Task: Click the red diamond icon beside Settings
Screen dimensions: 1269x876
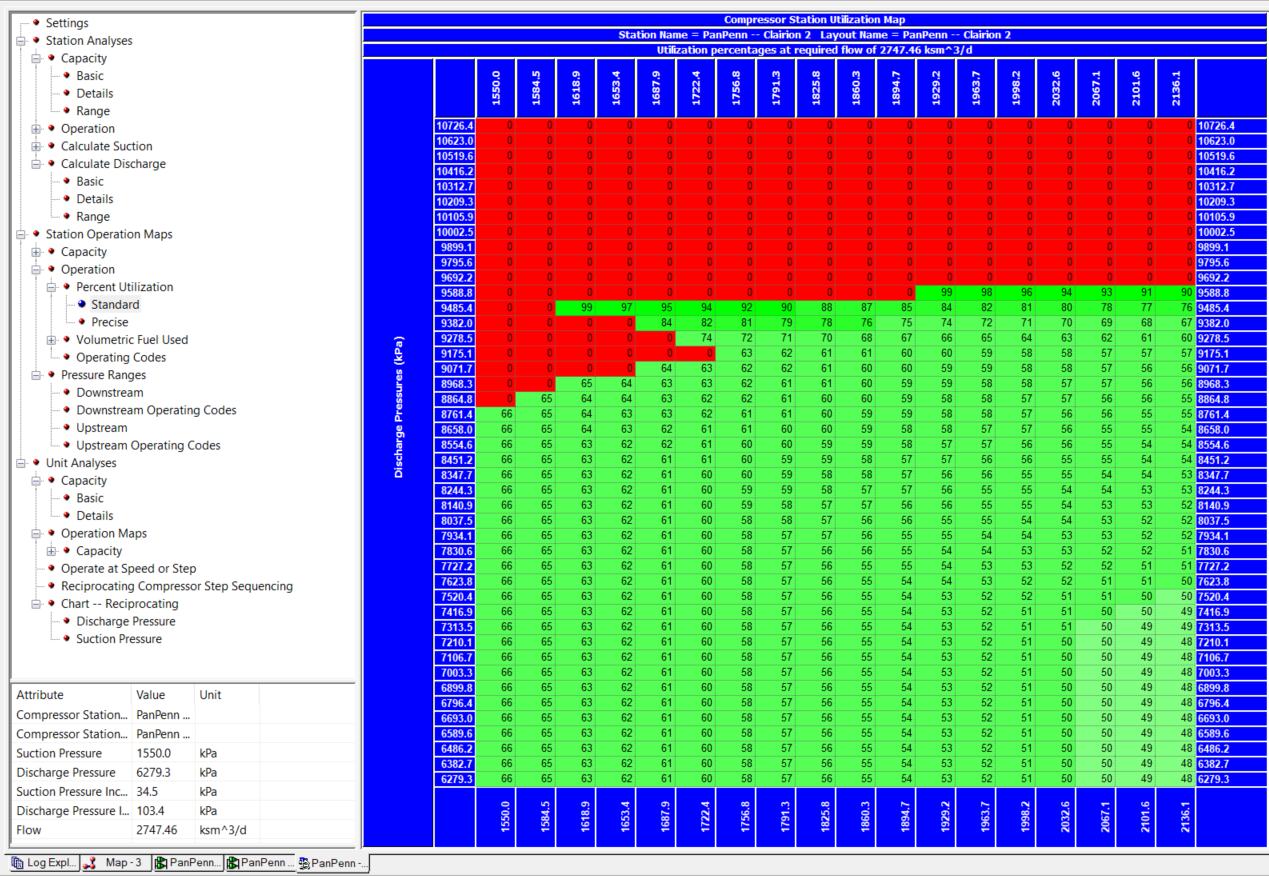Action: point(34,22)
